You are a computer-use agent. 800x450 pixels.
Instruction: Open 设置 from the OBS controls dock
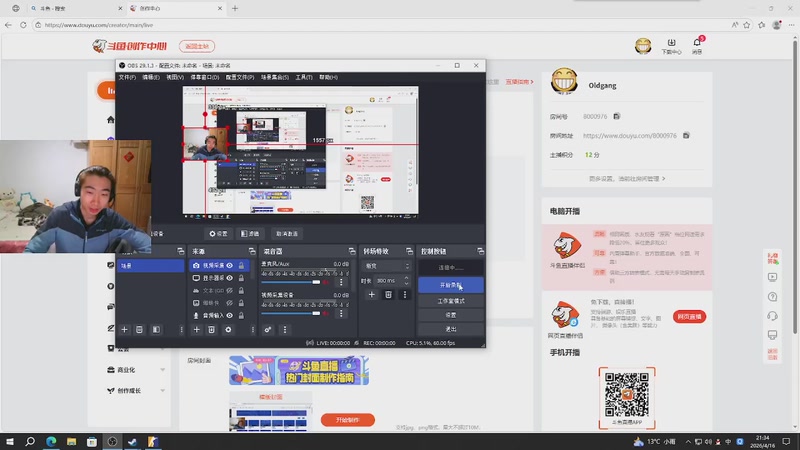pyautogui.click(x=451, y=315)
